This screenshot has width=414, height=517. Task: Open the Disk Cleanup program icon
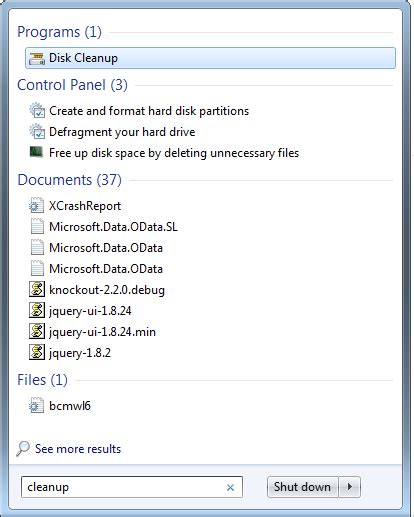[x=37, y=58]
